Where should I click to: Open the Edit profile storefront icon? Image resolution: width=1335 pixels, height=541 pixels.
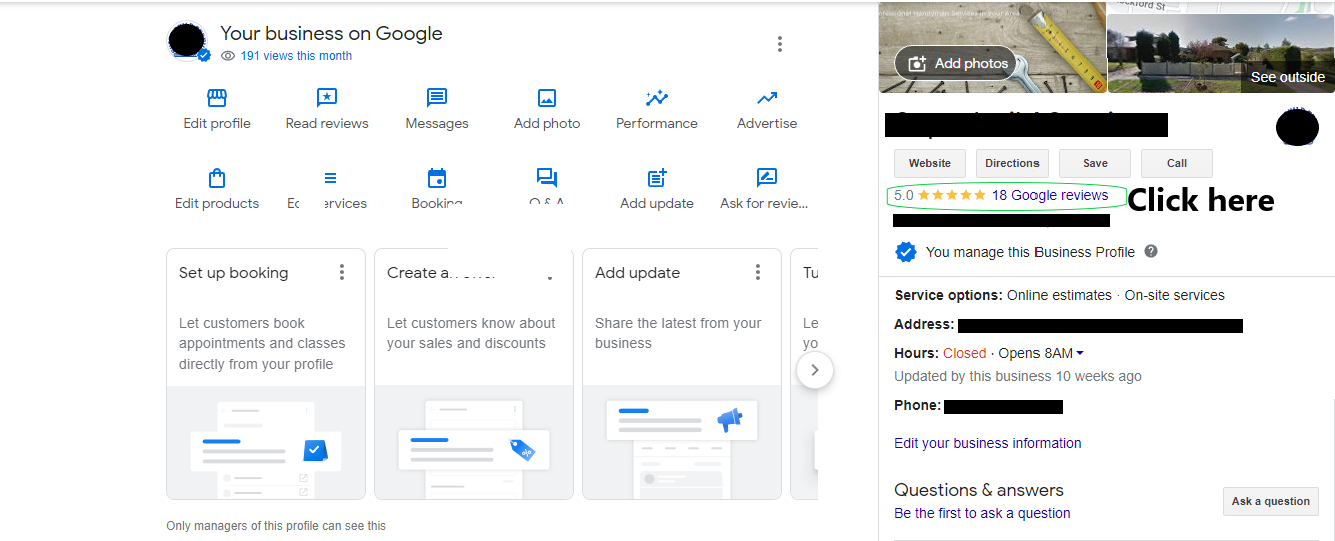[x=217, y=98]
